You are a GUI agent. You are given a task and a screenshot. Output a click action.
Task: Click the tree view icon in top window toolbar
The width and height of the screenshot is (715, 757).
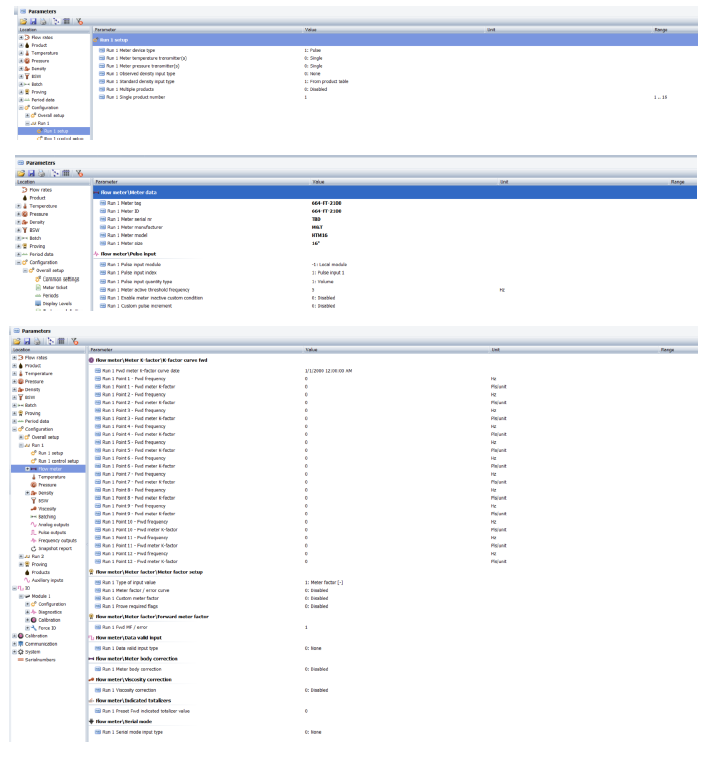tap(56, 21)
